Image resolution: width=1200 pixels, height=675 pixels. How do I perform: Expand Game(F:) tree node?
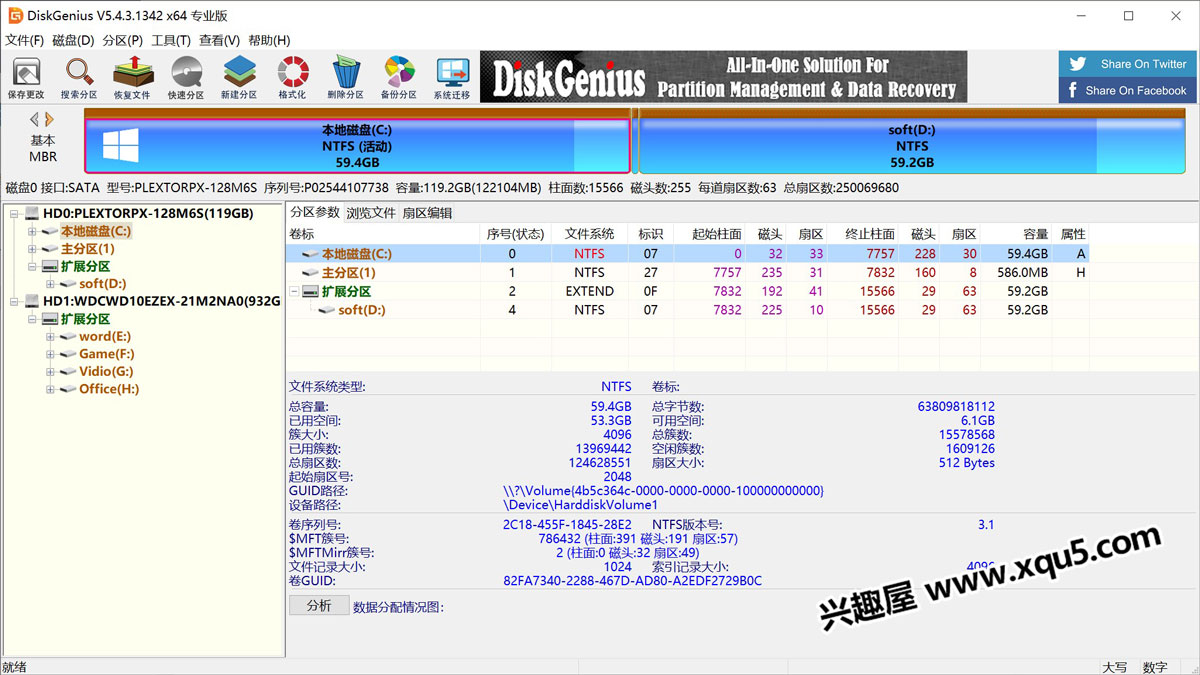[50, 354]
